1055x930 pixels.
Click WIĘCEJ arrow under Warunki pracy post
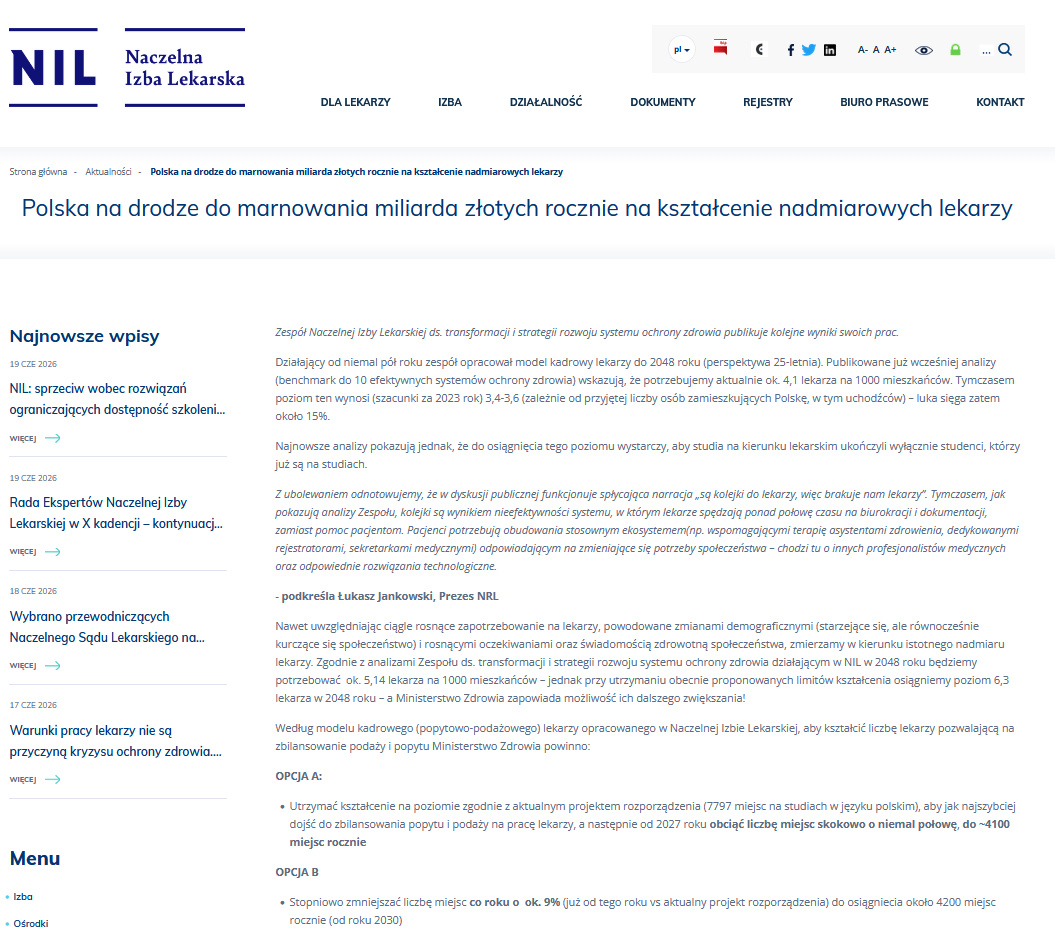coord(35,779)
